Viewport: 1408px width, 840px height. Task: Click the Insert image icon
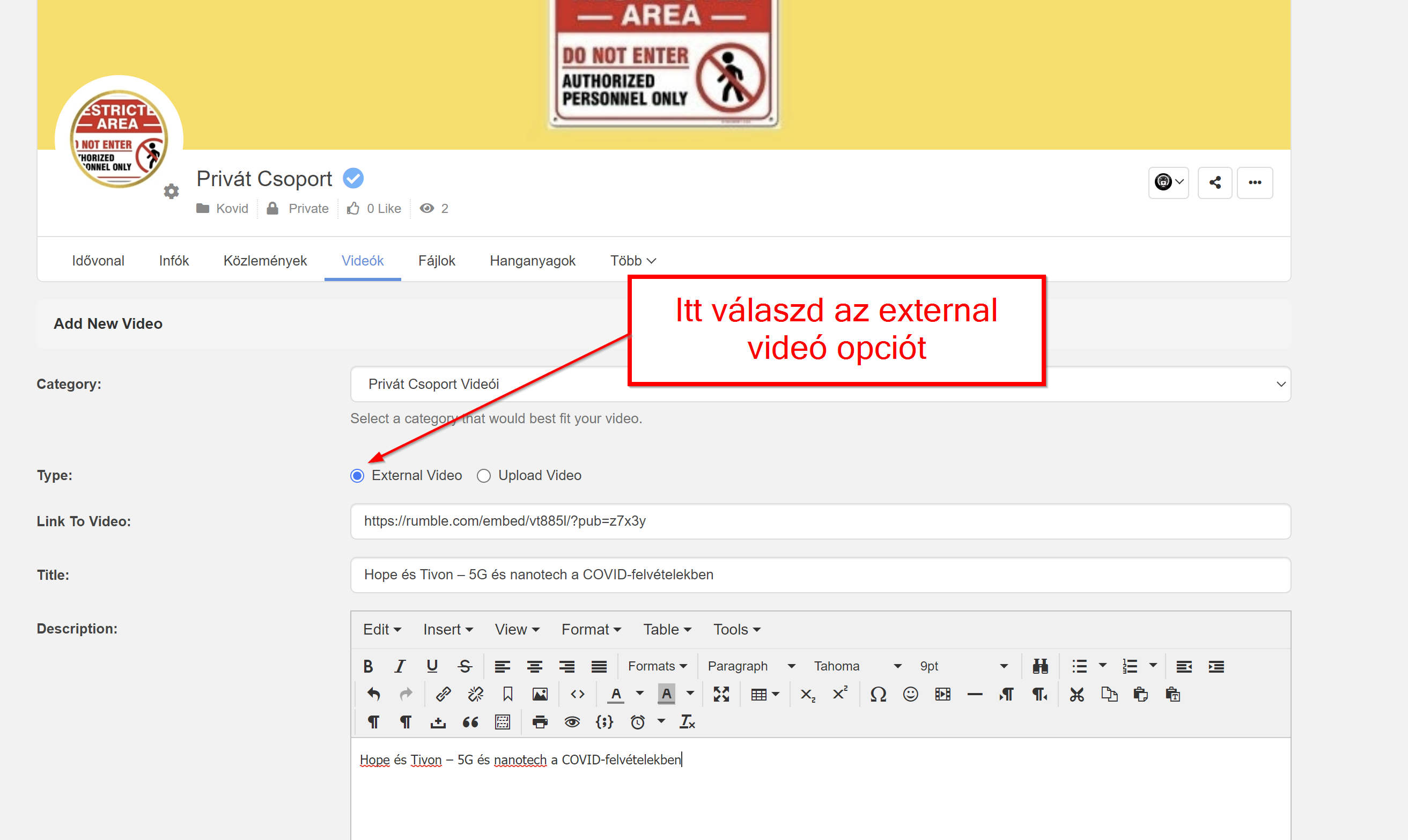540,694
